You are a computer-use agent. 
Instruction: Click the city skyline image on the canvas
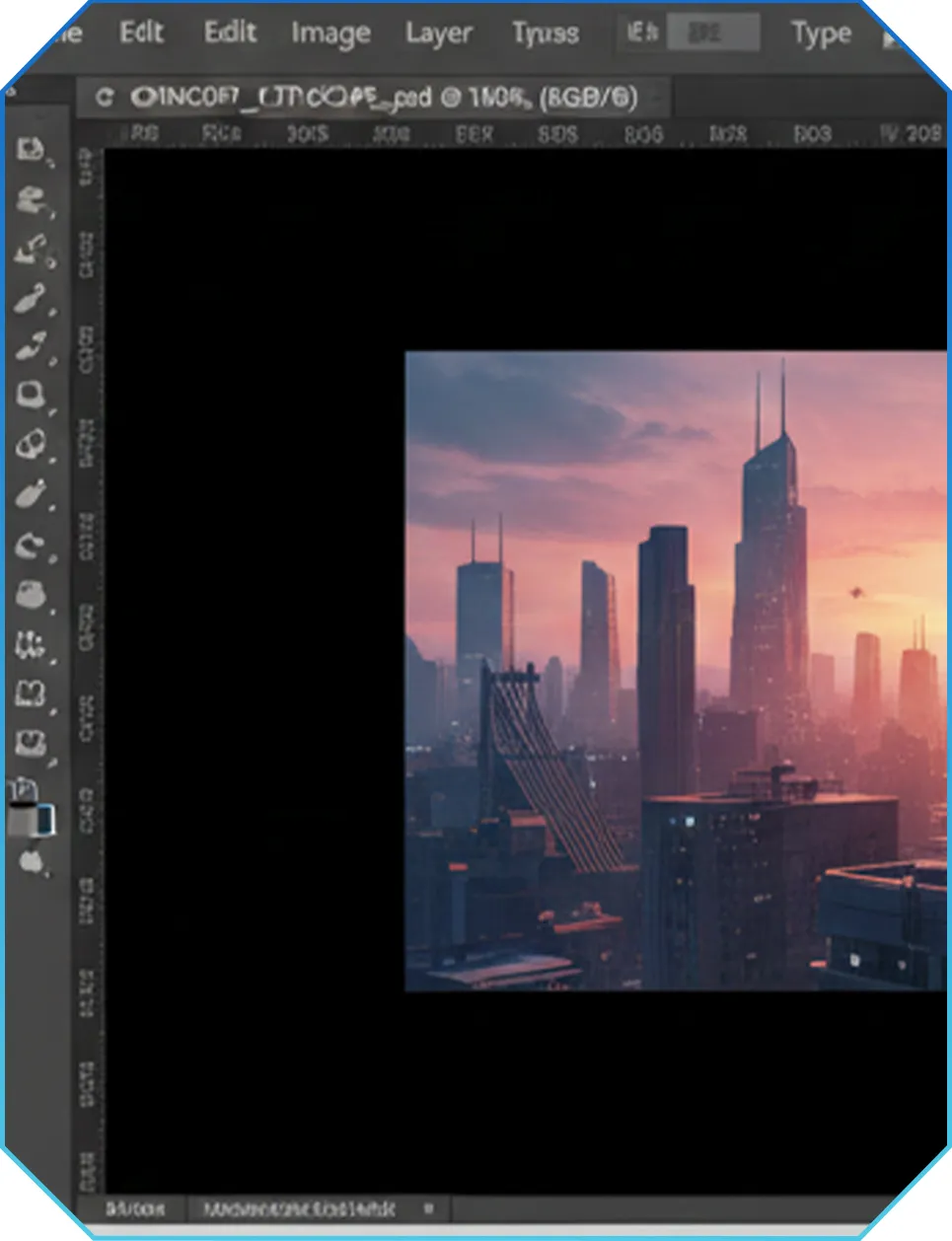676,671
